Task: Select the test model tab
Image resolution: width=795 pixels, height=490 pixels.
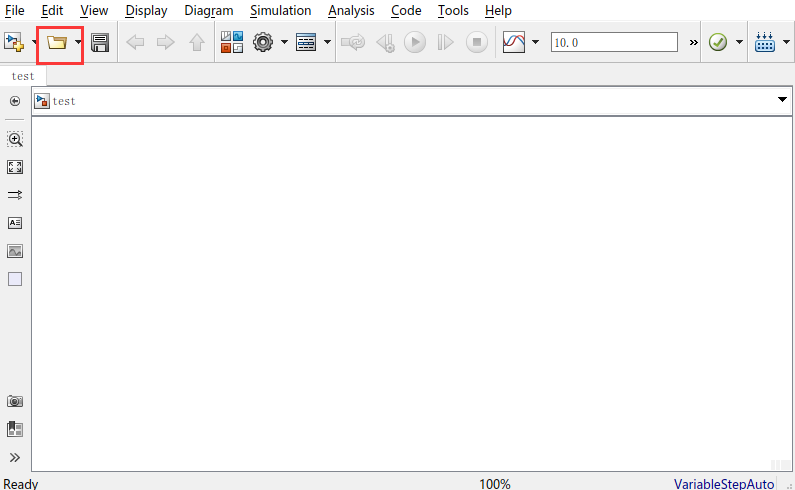Action: tap(23, 76)
